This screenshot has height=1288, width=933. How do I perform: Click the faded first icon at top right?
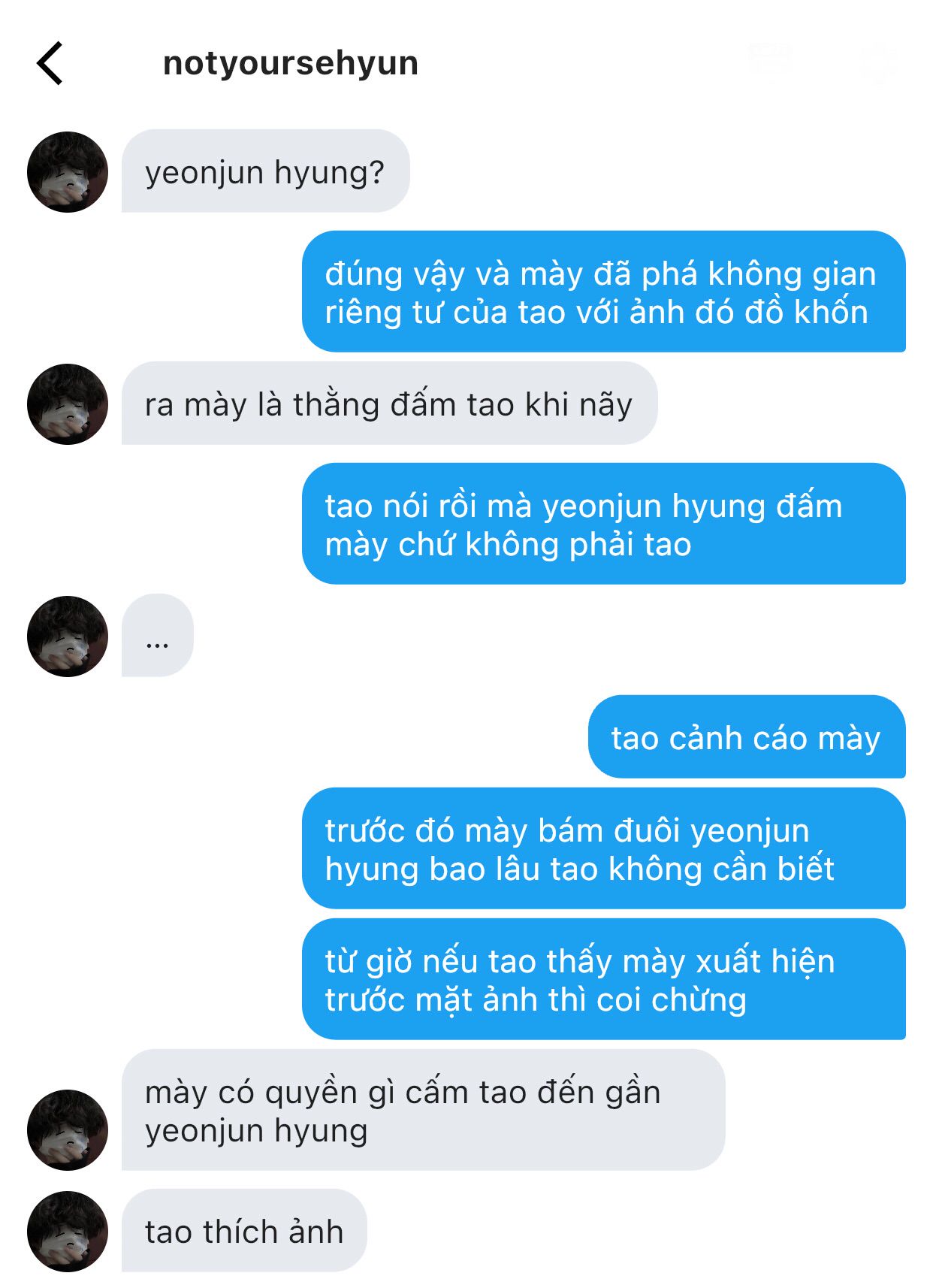[770, 60]
